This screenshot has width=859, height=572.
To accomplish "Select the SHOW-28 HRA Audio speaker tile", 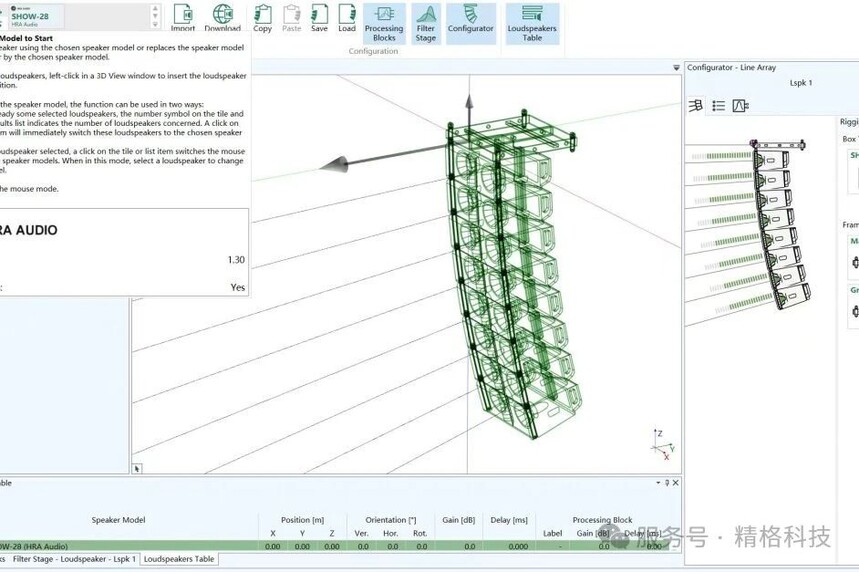I will (x=34, y=16).
